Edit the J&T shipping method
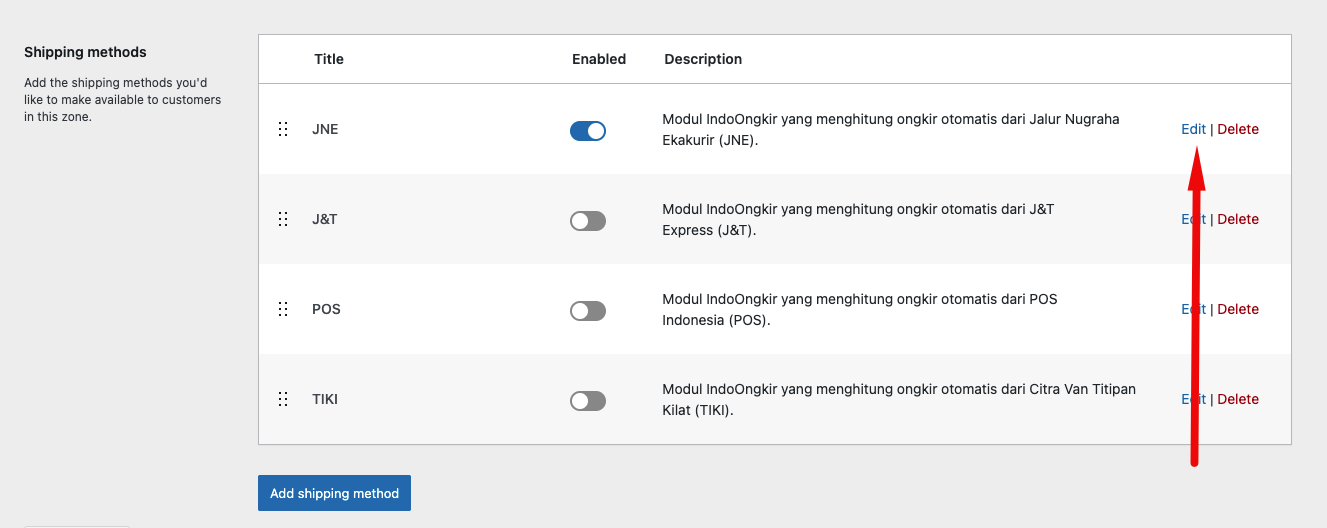Viewport: 1327px width, 528px height. pos(1186,219)
